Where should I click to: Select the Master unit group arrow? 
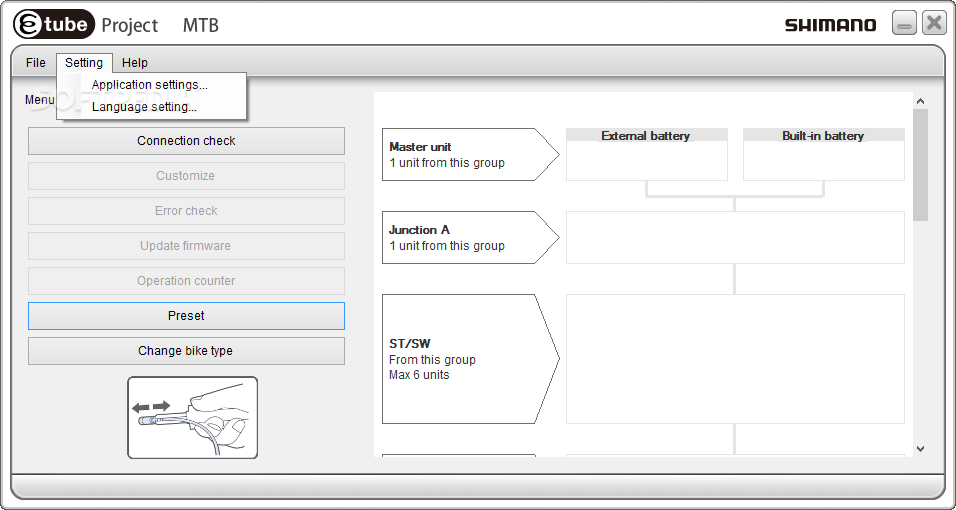[x=470, y=154]
